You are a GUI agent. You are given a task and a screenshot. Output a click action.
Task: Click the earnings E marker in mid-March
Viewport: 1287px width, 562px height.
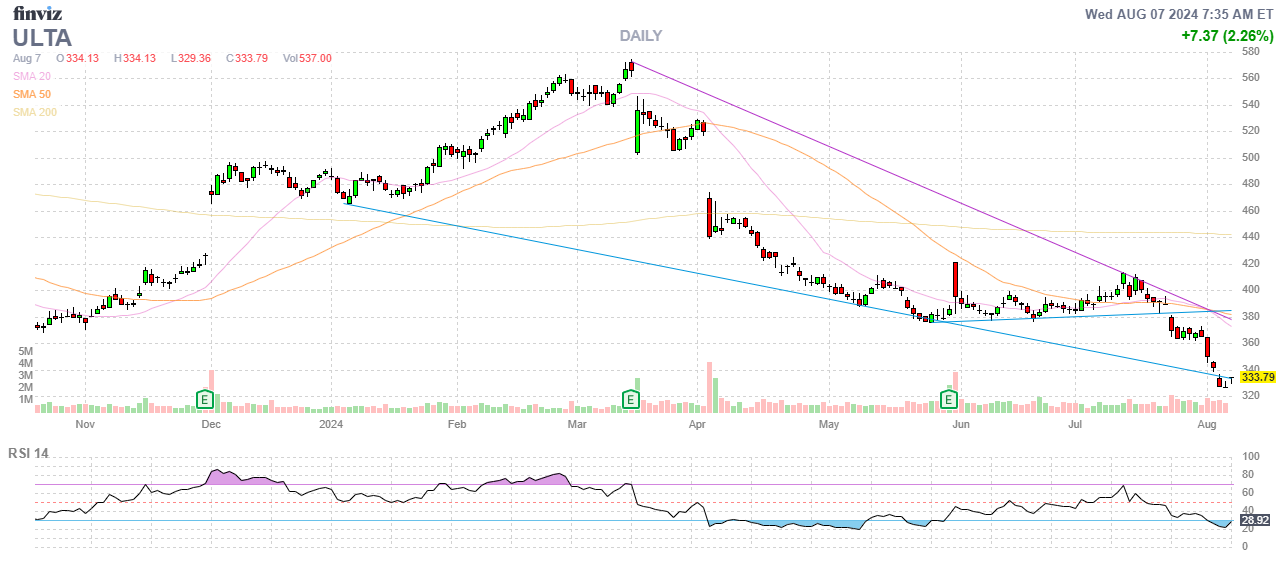(x=631, y=400)
